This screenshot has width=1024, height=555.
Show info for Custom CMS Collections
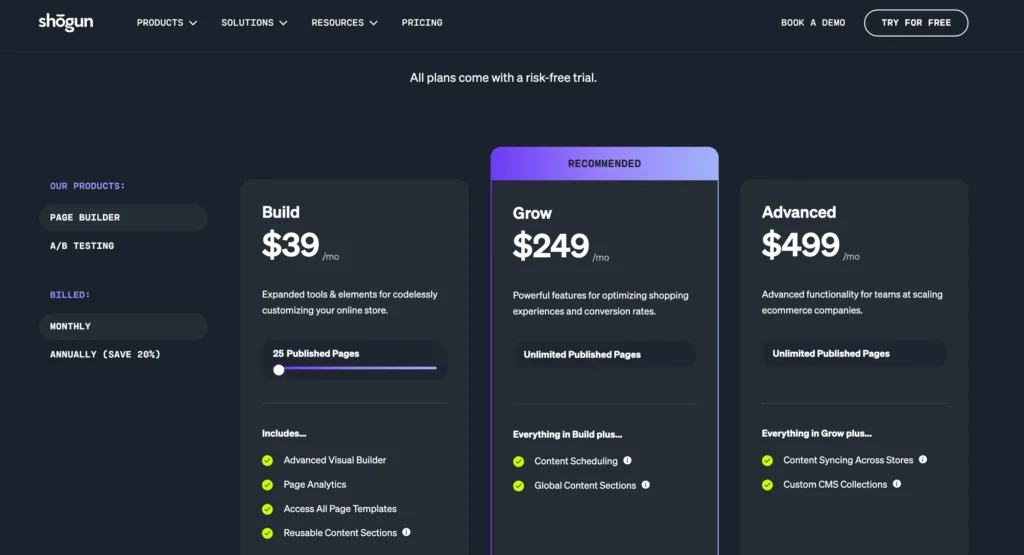pos(897,484)
